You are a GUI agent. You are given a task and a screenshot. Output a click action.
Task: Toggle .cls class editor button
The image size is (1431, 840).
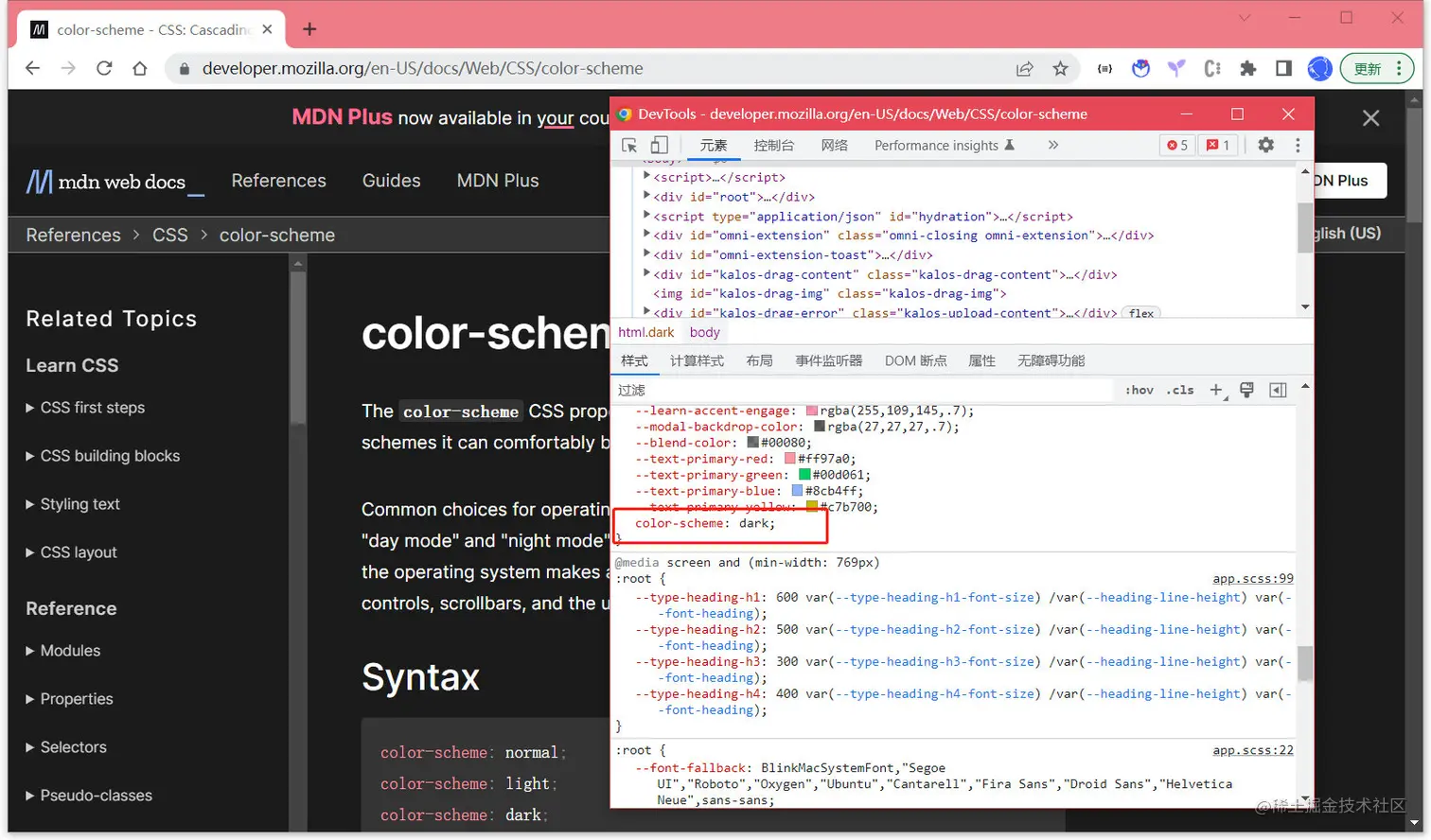click(x=1180, y=390)
